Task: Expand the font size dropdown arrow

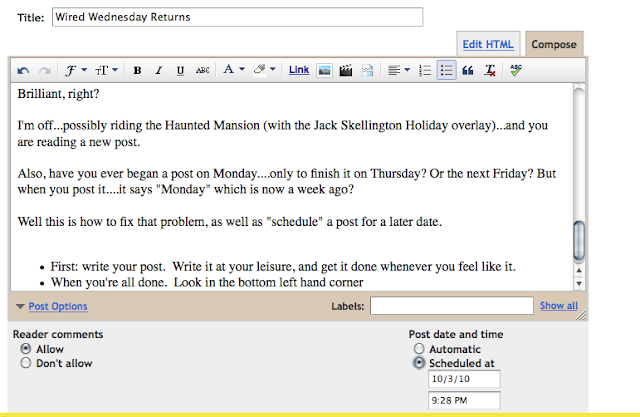Action: click(115, 70)
